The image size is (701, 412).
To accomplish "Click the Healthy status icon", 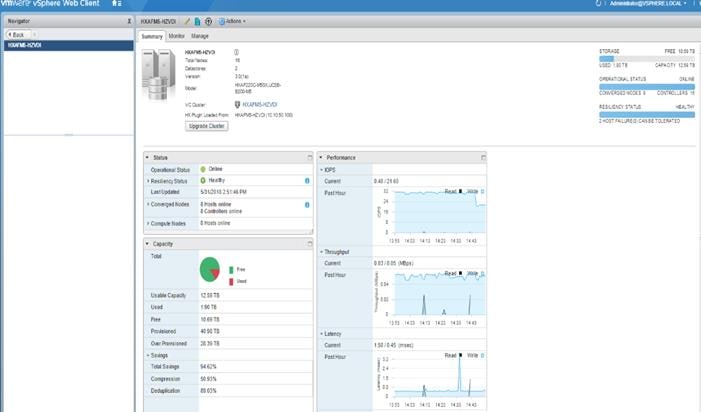I will click(x=203, y=181).
